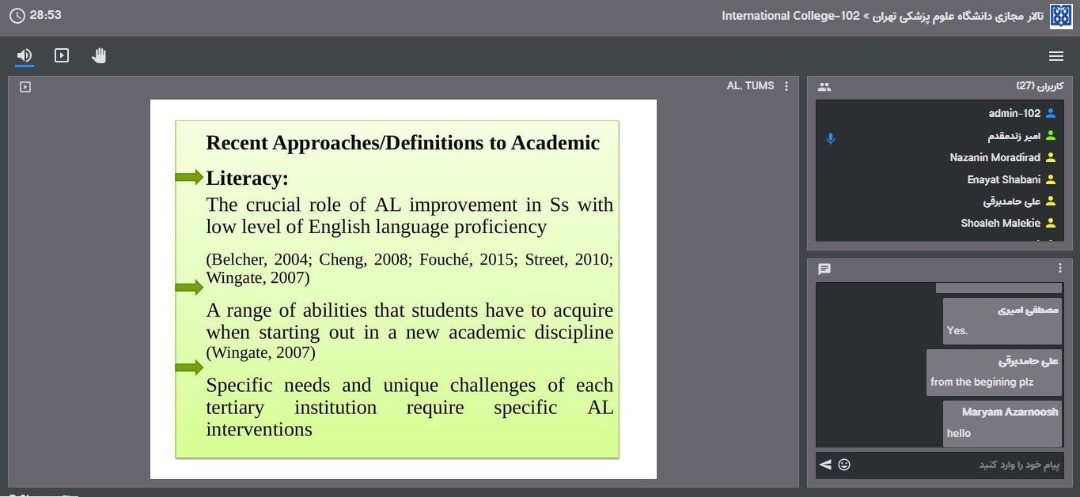
Task: Click the presentation slide area
Action: [x=403, y=289]
